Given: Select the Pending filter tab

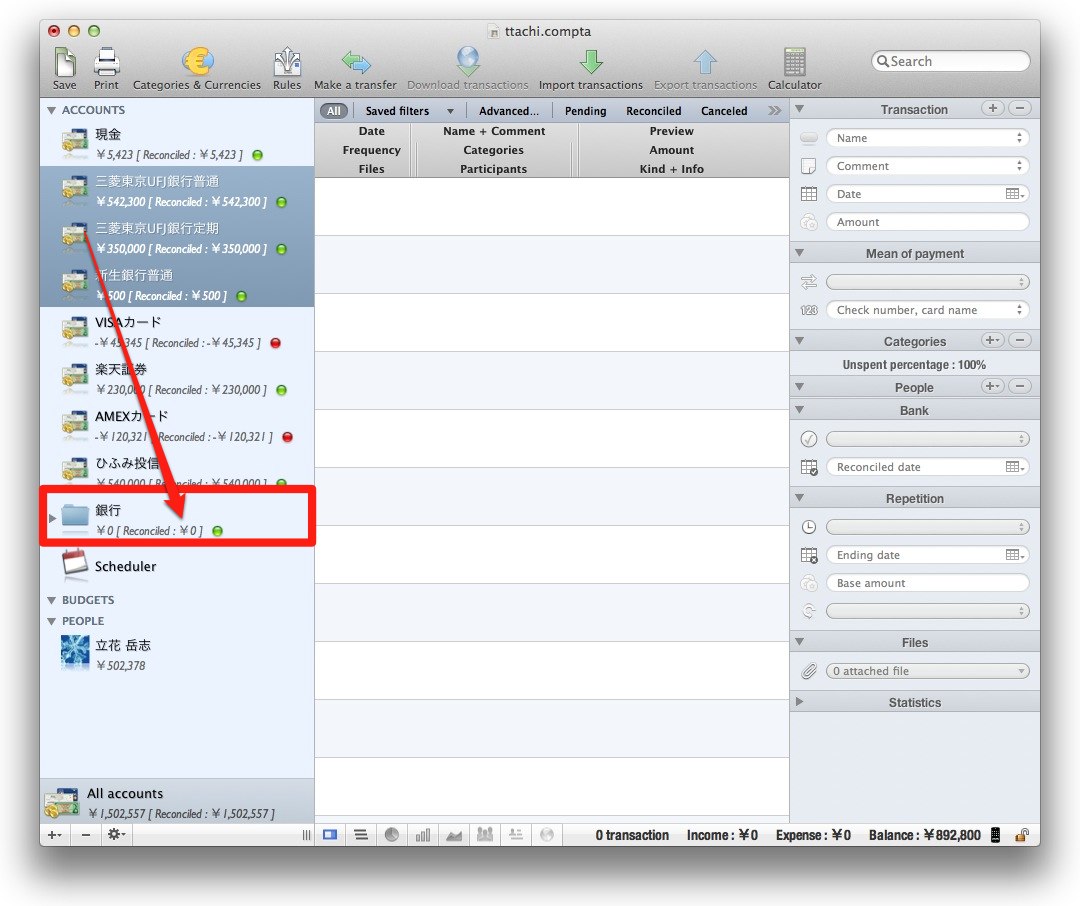Looking at the screenshot, I should [585, 111].
